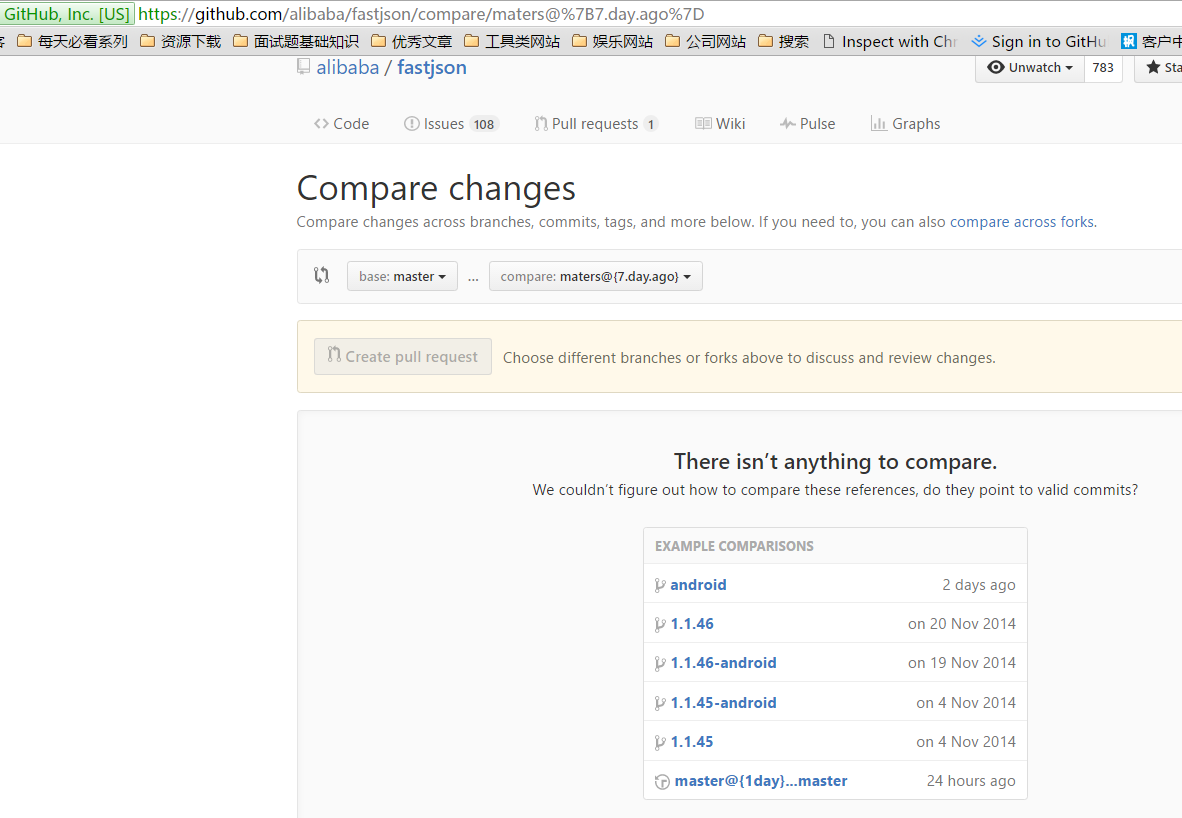
Task: Click the eye icon on Unwatch button
Action: click(x=996, y=67)
